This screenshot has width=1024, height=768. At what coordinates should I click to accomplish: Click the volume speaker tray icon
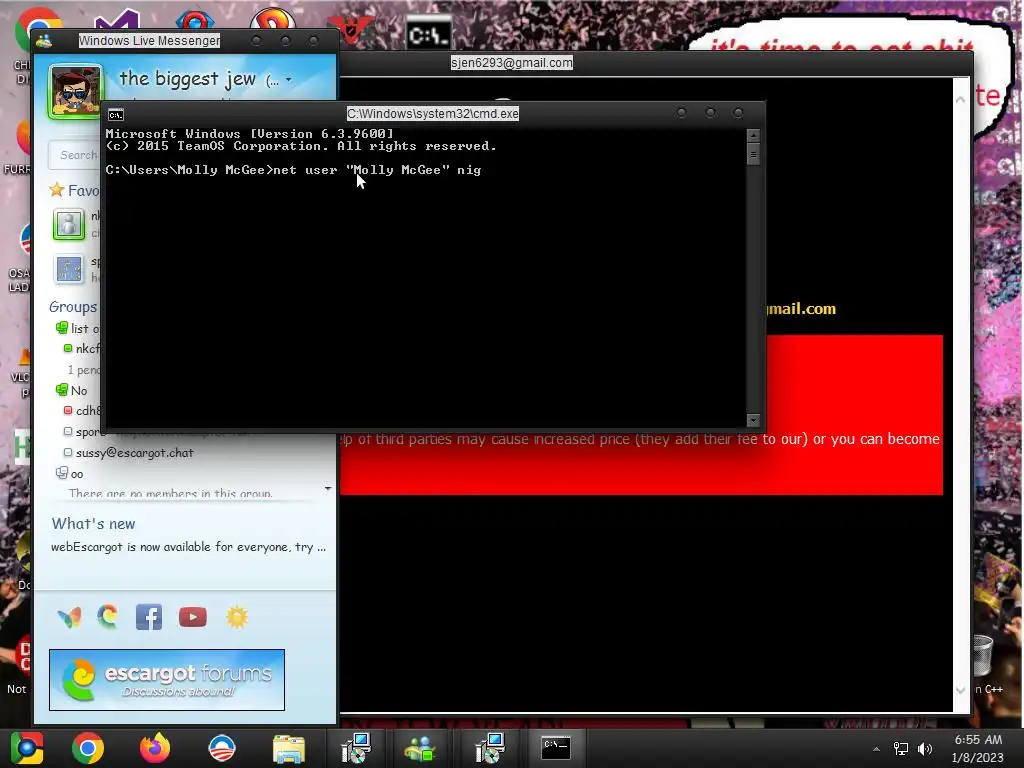point(925,749)
